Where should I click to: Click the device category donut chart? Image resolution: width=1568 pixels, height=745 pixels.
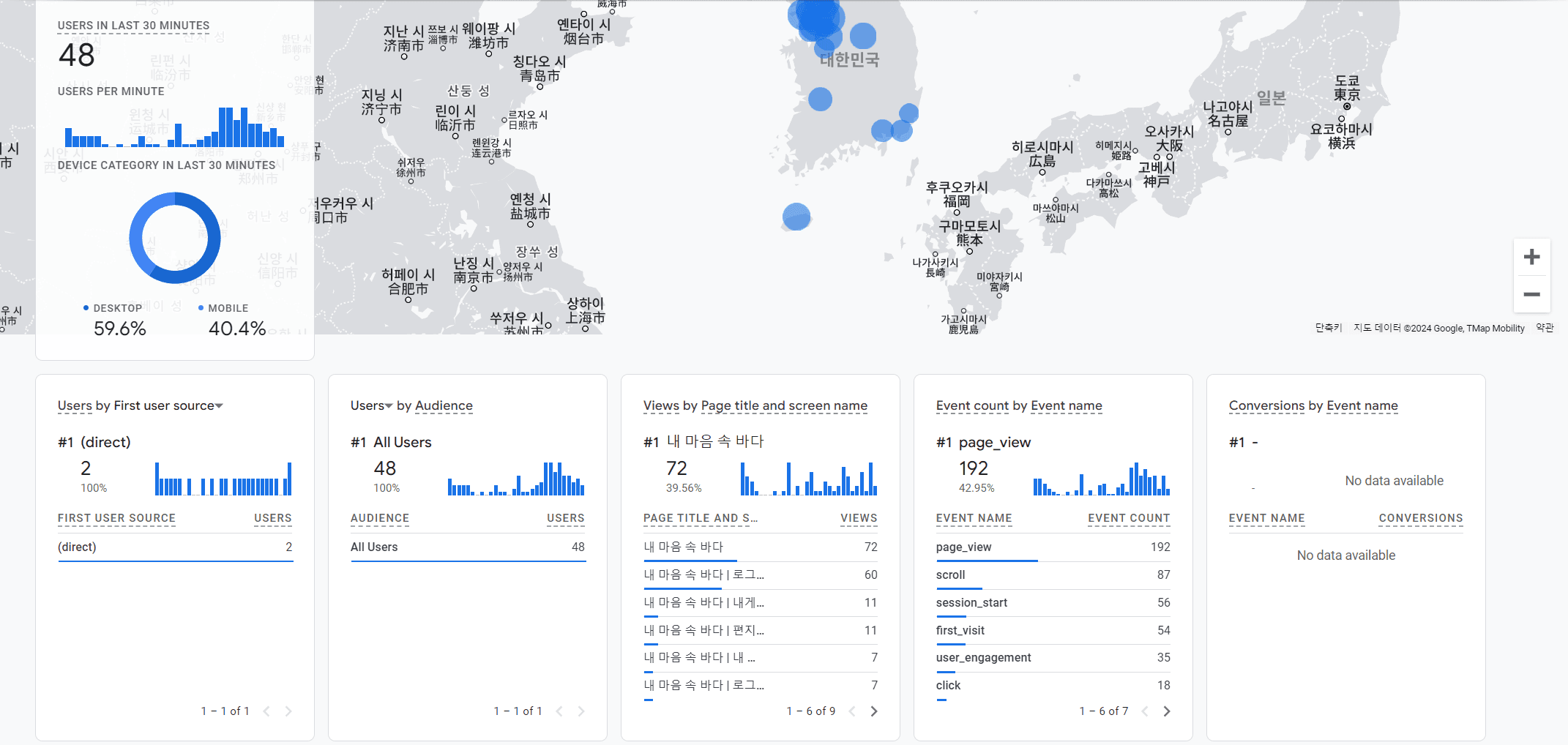(175, 238)
